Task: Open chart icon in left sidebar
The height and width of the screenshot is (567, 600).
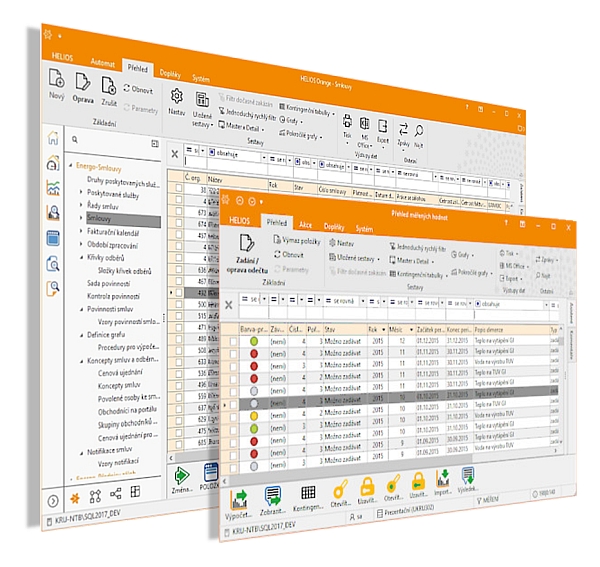Action: (53, 188)
